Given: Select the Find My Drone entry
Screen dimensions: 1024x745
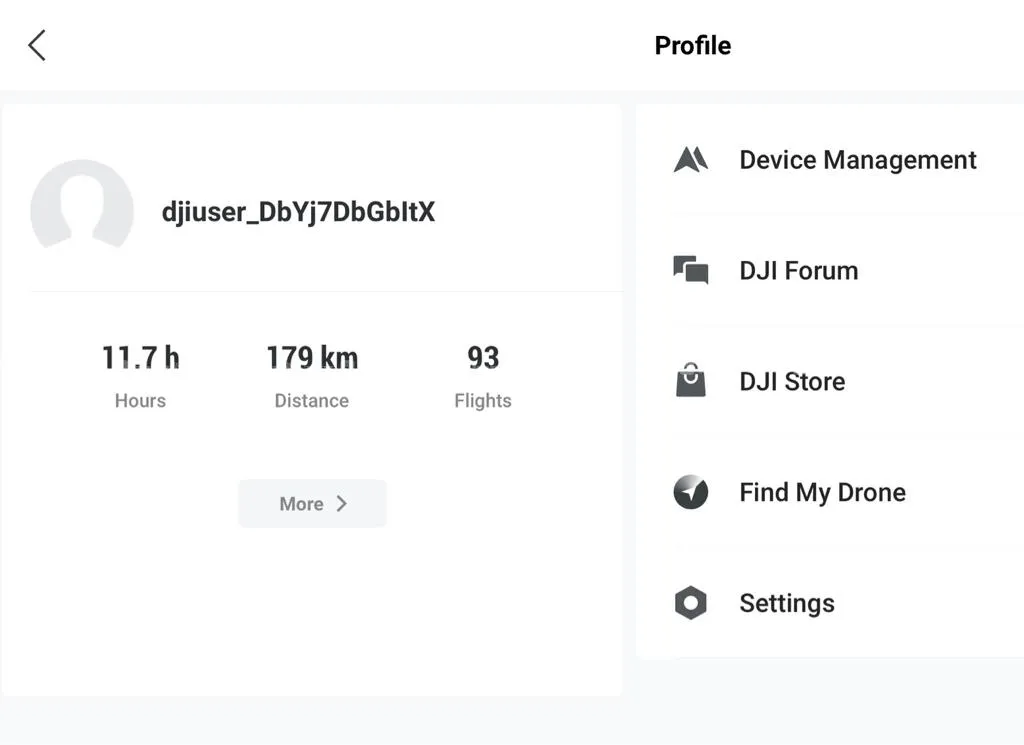Looking at the screenshot, I should tap(829, 492).
